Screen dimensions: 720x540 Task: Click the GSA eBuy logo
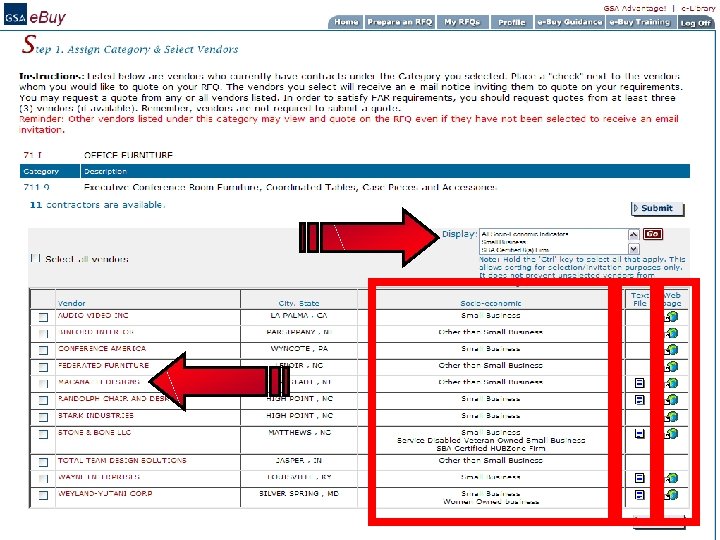coord(35,17)
